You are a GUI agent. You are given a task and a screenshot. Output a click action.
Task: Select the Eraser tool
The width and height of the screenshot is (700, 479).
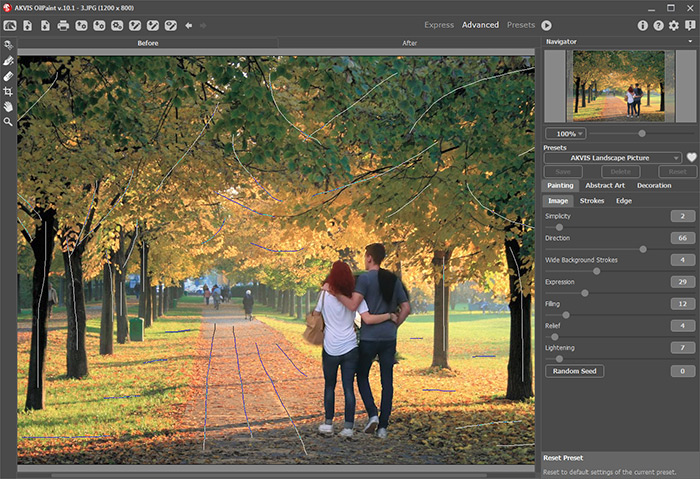(x=8, y=76)
